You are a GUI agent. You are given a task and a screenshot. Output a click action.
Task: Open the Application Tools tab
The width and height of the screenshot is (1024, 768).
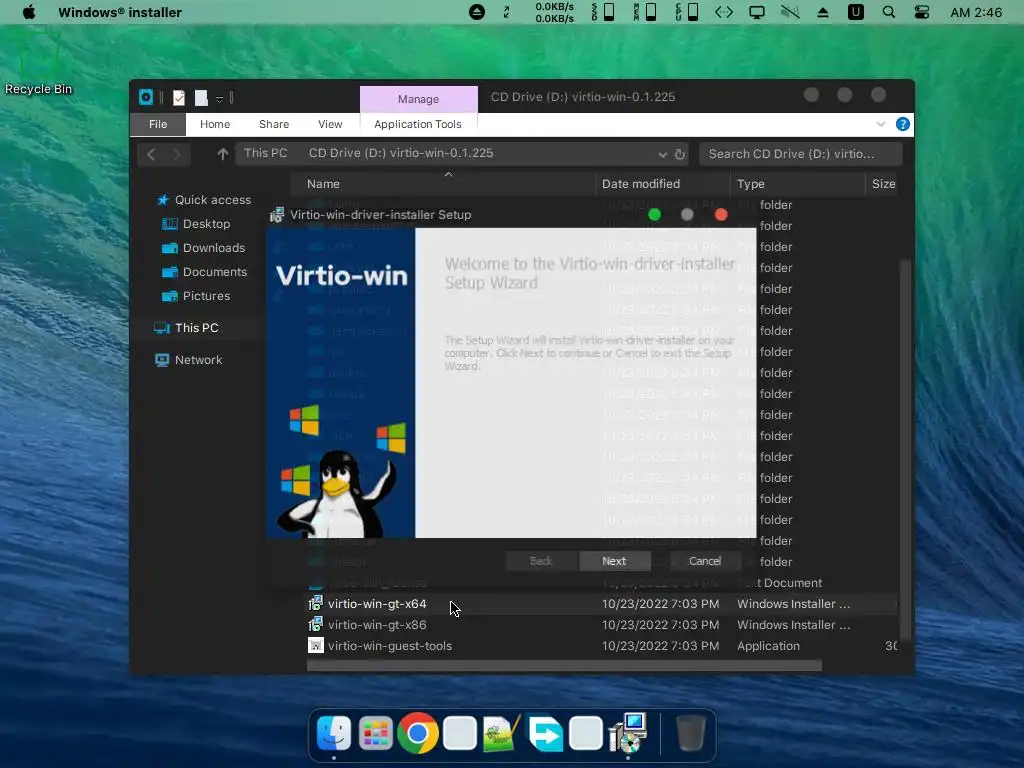(417, 124)
